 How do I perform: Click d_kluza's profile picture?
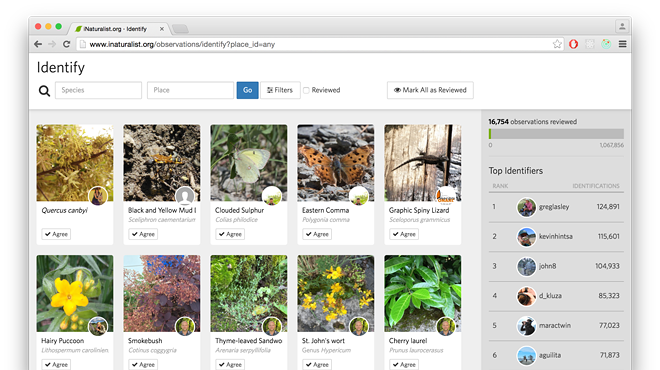pyautogui.click(x=526, y=296)
